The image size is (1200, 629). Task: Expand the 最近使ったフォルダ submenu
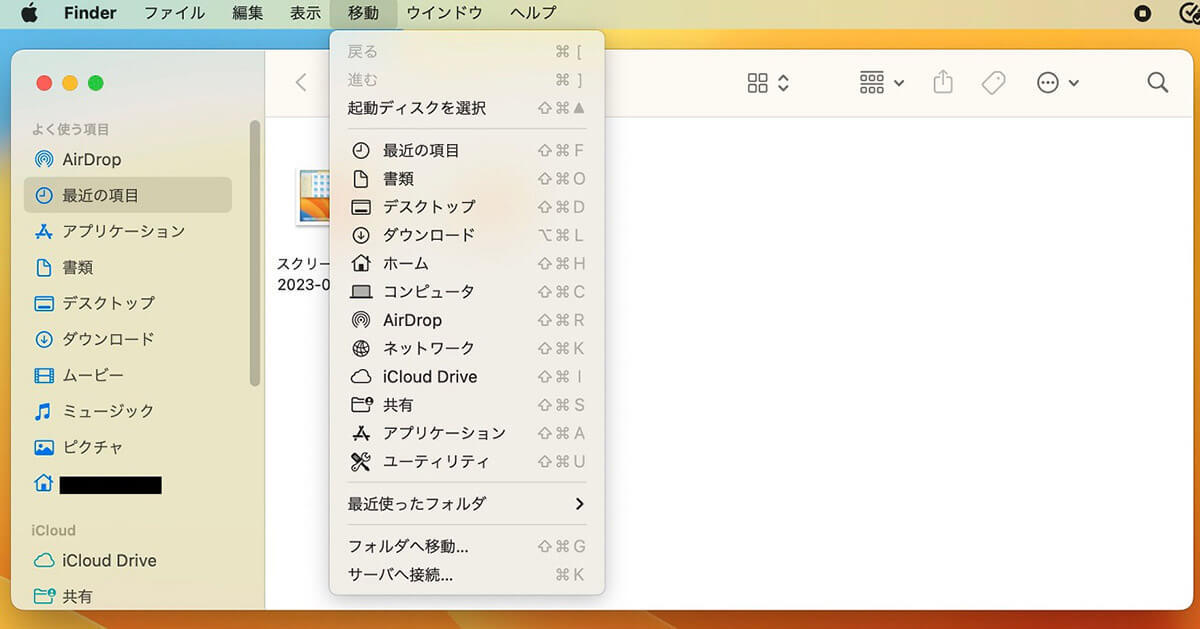pyautogui.click(x=466, y=504)
